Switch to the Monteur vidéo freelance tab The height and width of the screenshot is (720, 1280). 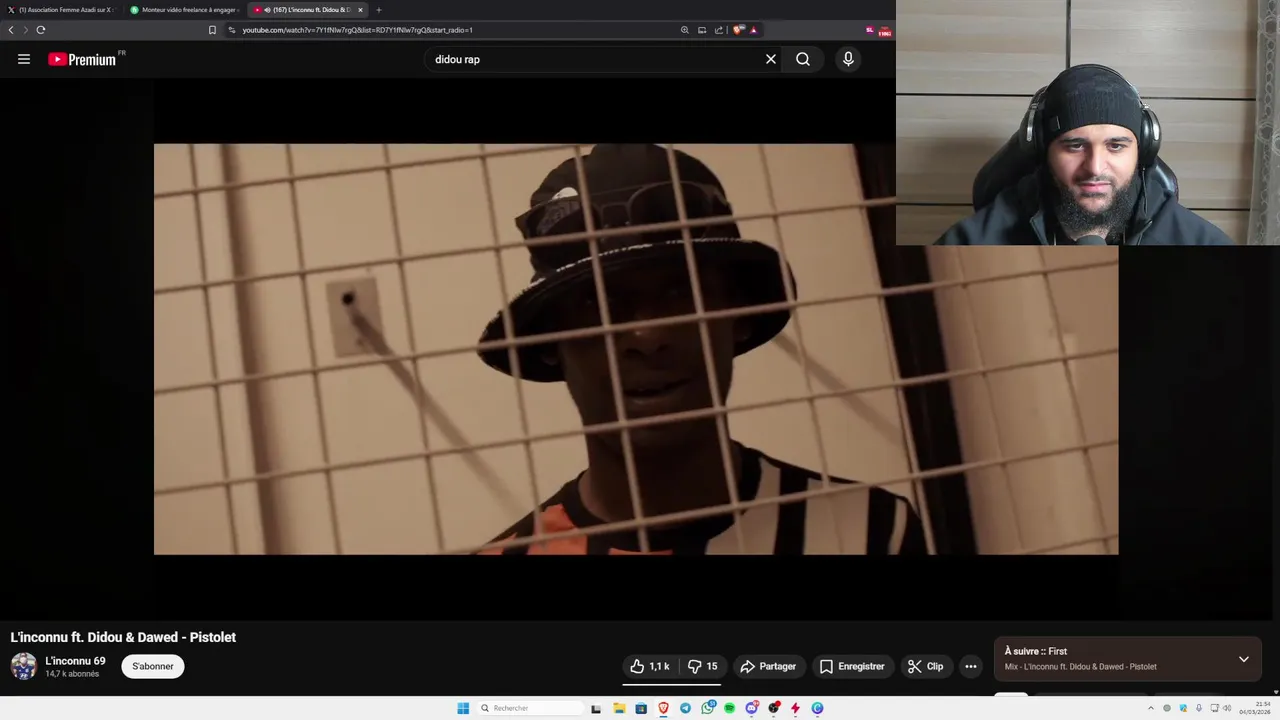point(185,10)
